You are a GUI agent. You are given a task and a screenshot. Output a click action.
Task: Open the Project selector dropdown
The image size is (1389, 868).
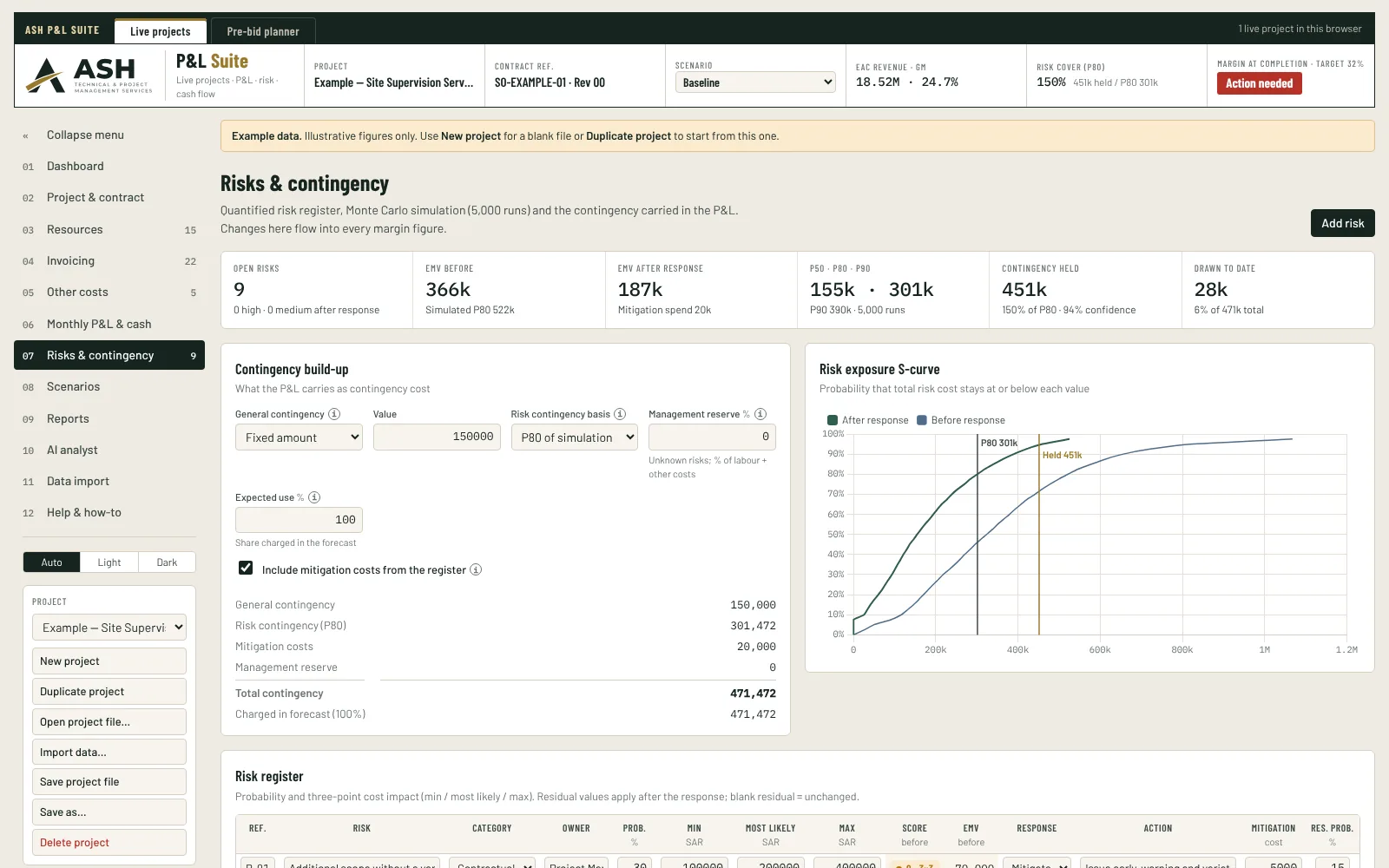pos(109,628)
